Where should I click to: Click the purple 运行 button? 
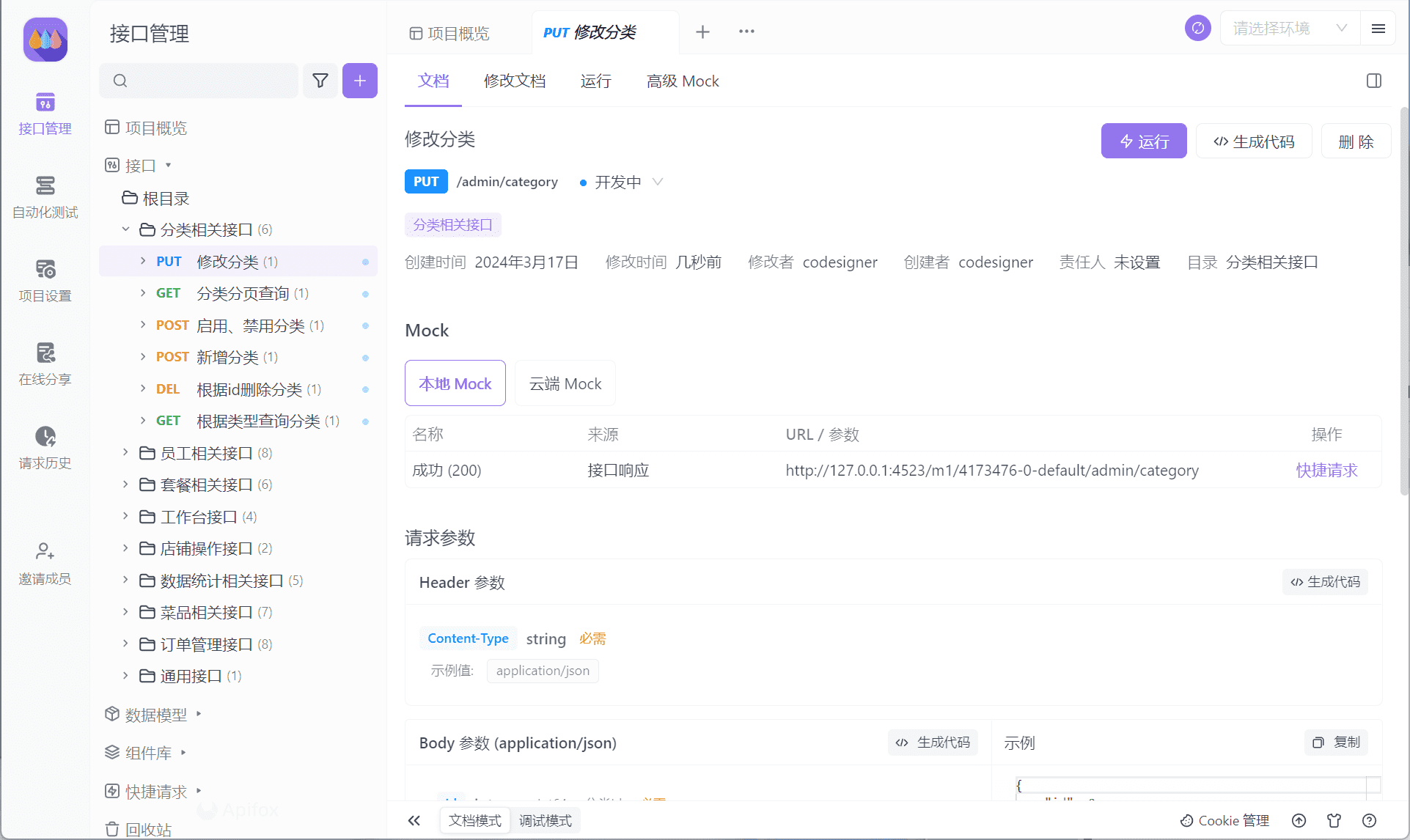(1144, 141)
